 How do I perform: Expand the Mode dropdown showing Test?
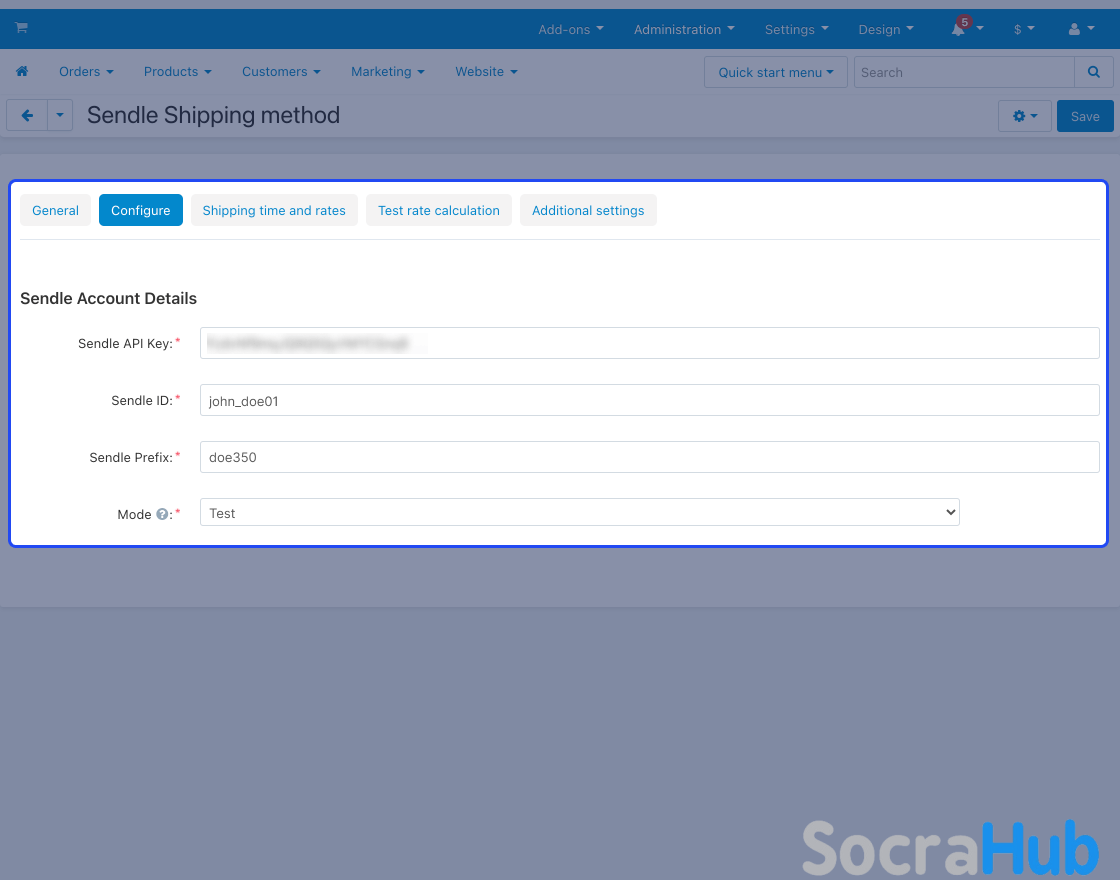coord(579,513)
